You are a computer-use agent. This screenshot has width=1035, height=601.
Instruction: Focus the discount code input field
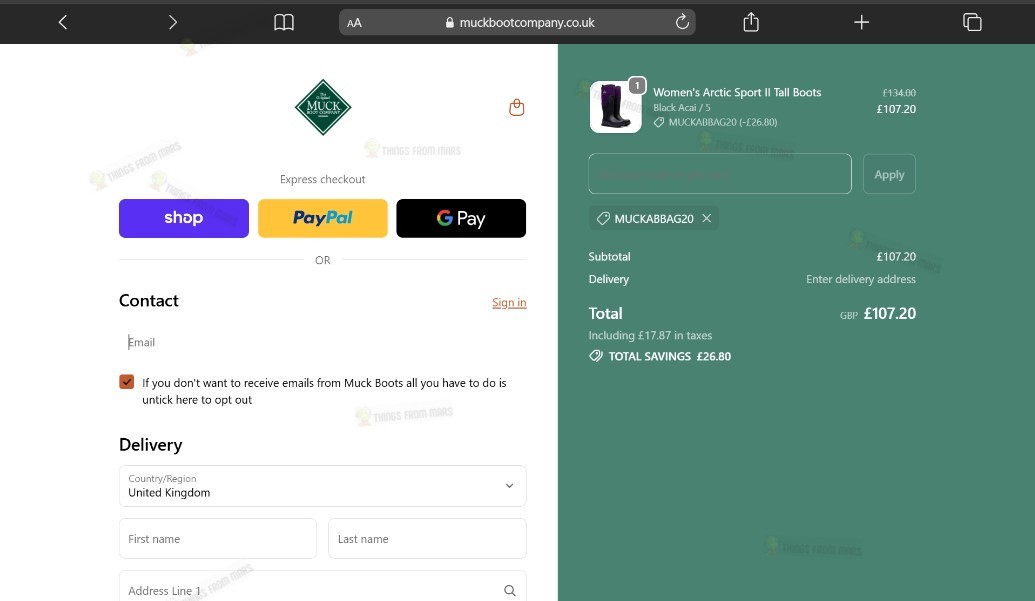tap(720, 174)
